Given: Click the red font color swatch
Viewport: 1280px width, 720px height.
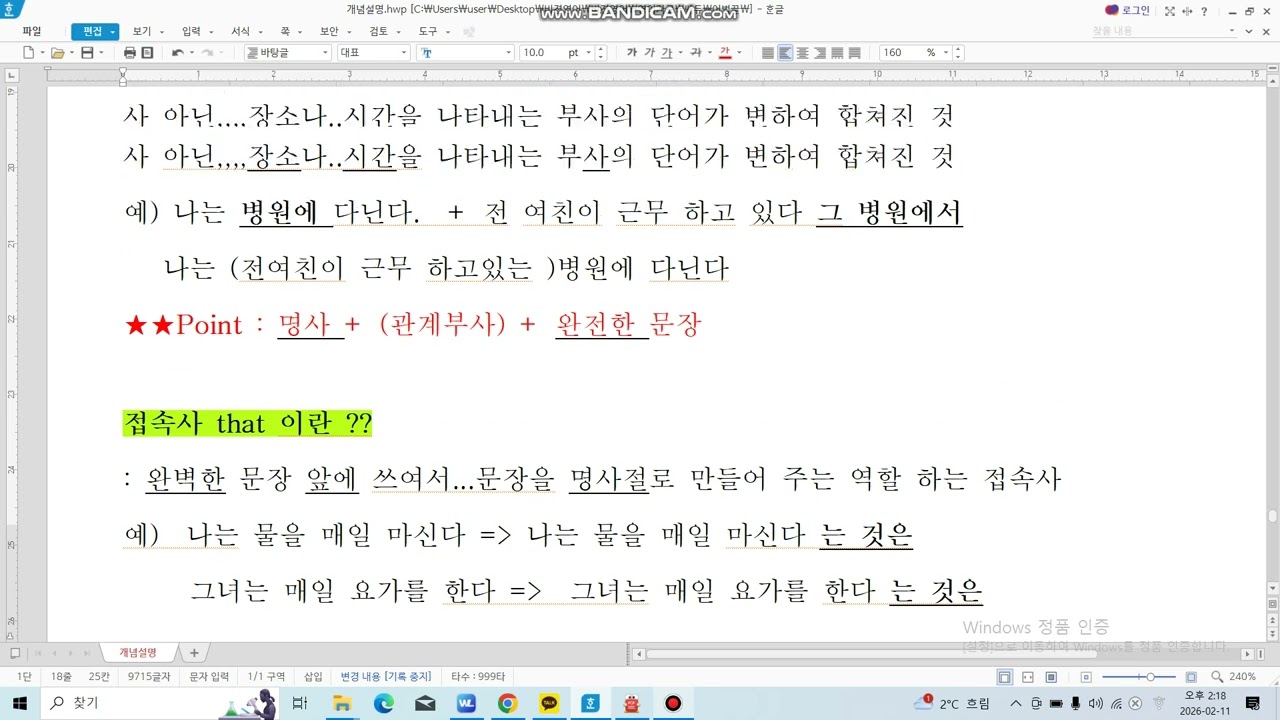Looking at the screenshot, I should pos(725,53).
